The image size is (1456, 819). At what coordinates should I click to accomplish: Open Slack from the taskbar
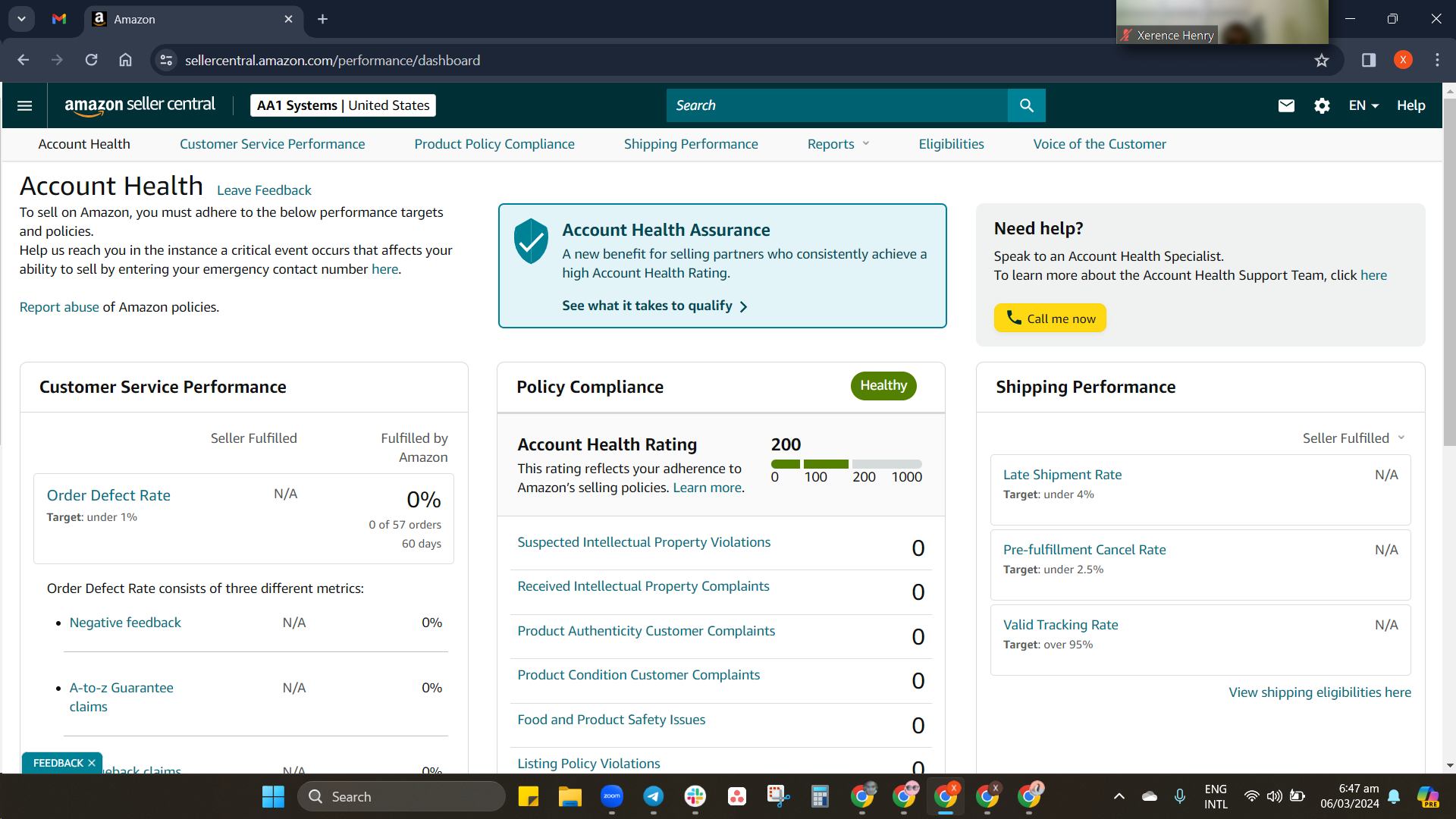pos(695,796)
